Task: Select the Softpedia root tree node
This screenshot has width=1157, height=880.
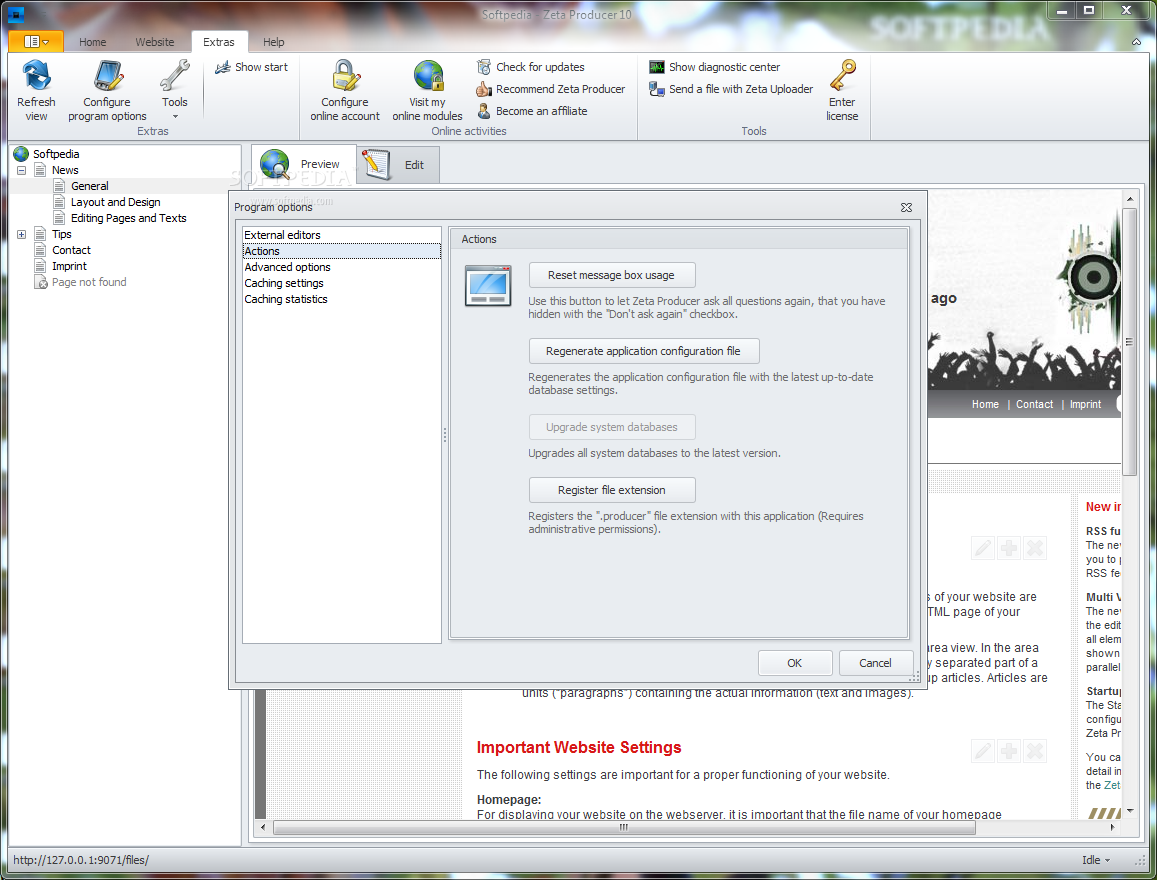Action: (x=56, y=154)
